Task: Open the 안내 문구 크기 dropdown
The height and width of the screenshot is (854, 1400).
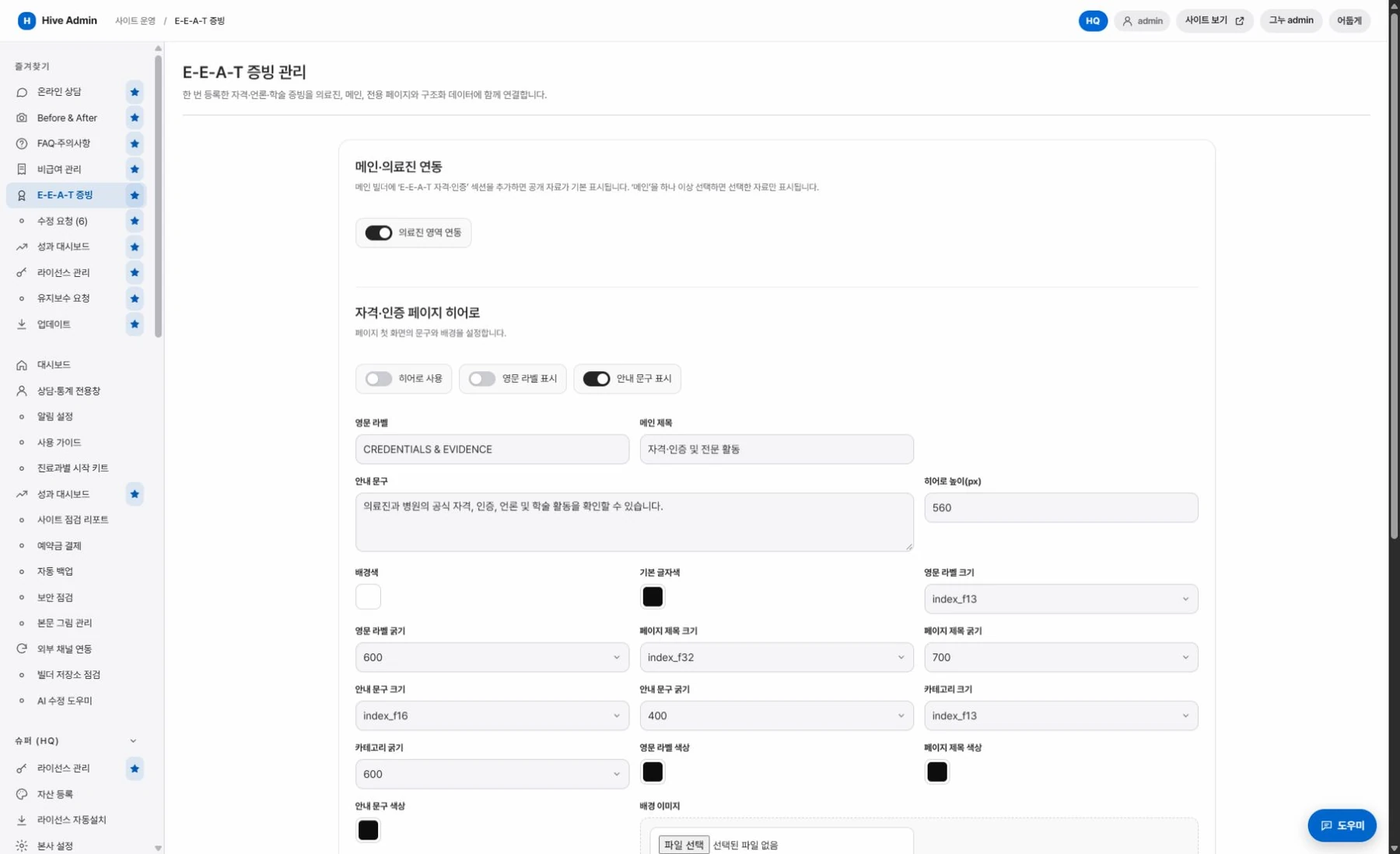Action: 492,716
